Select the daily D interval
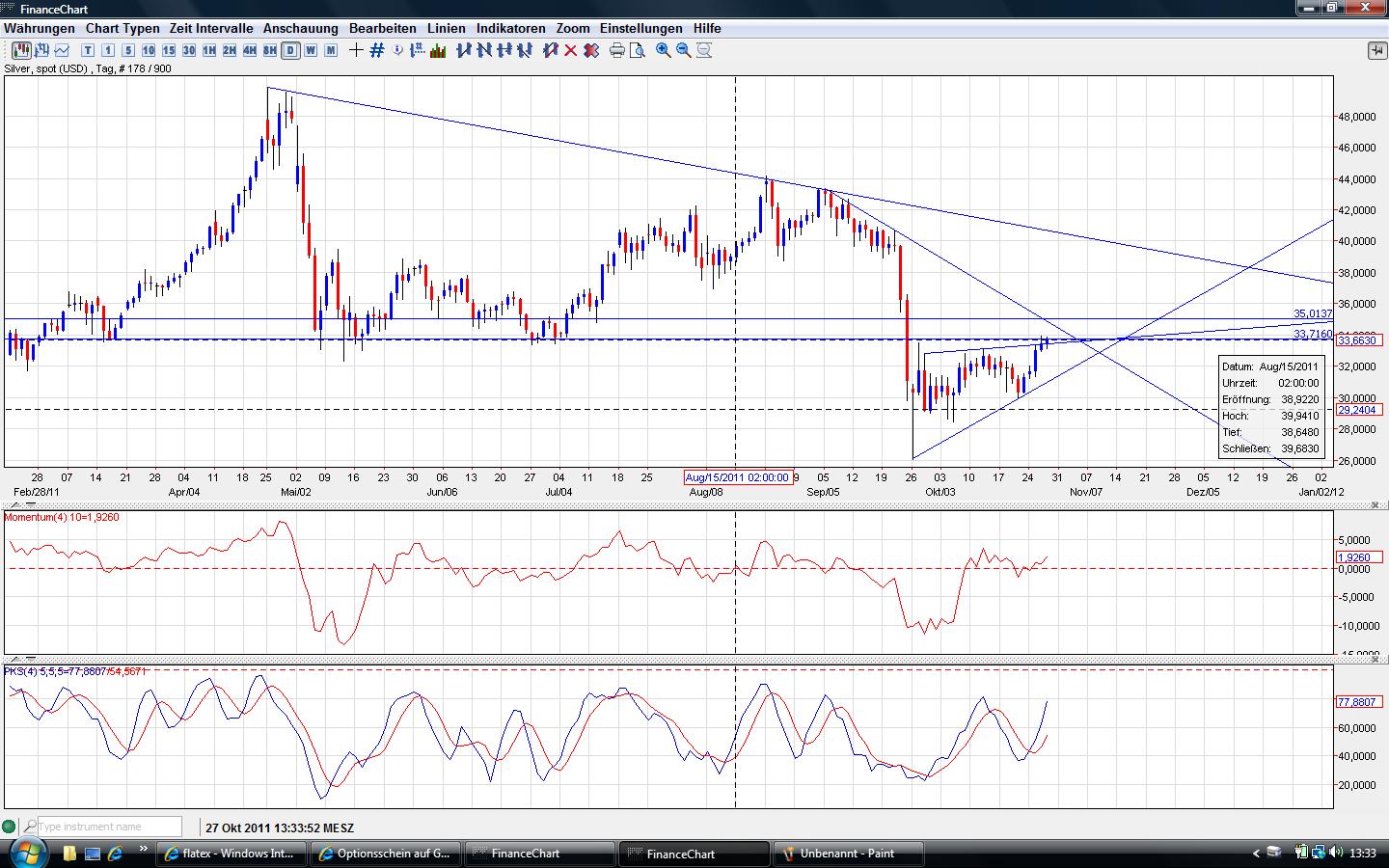 pyautogui.click(x=290, y=50)
